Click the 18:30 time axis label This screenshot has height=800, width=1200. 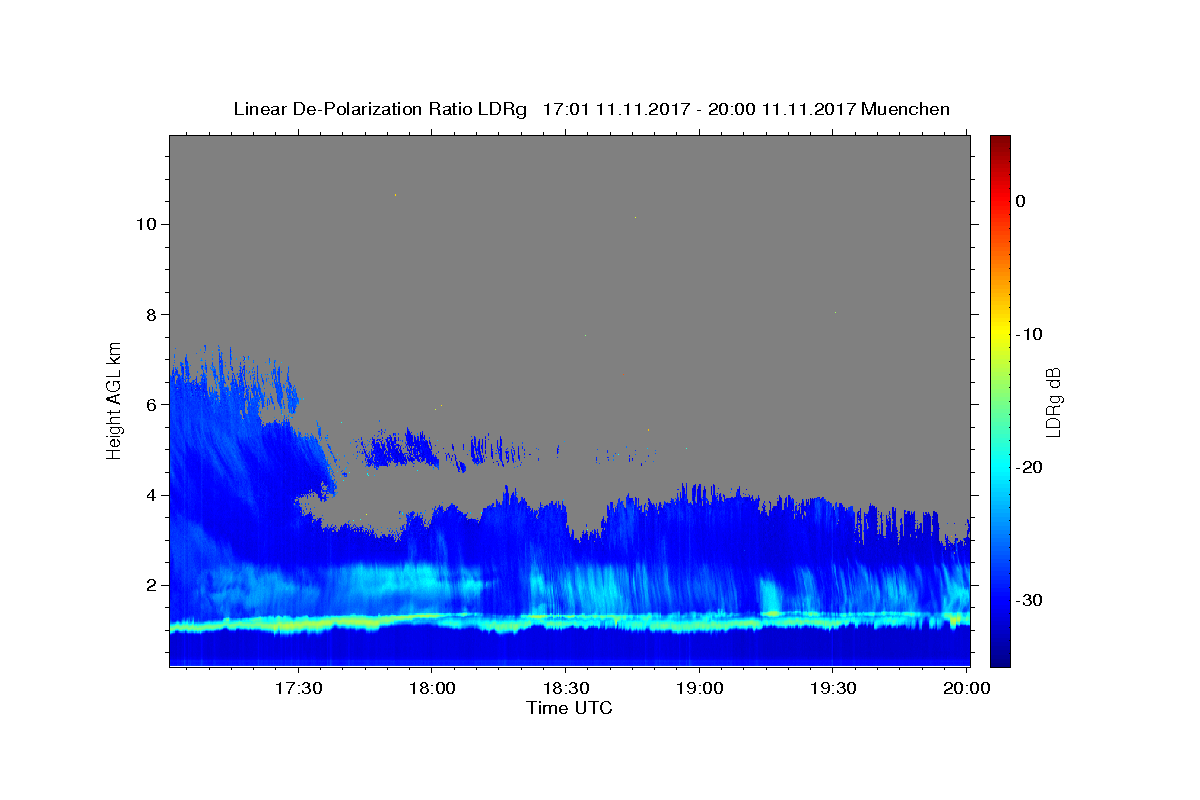(565, 689)
